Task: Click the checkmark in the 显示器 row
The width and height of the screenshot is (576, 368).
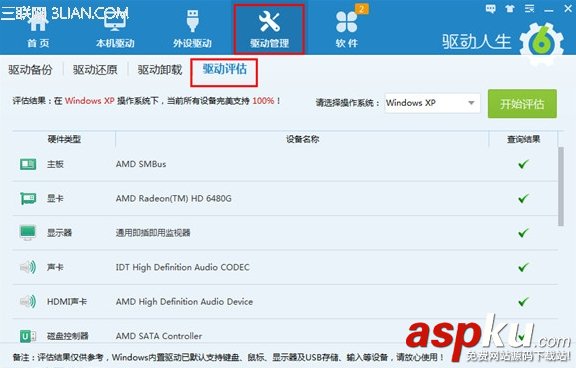Action: point(523,232)
